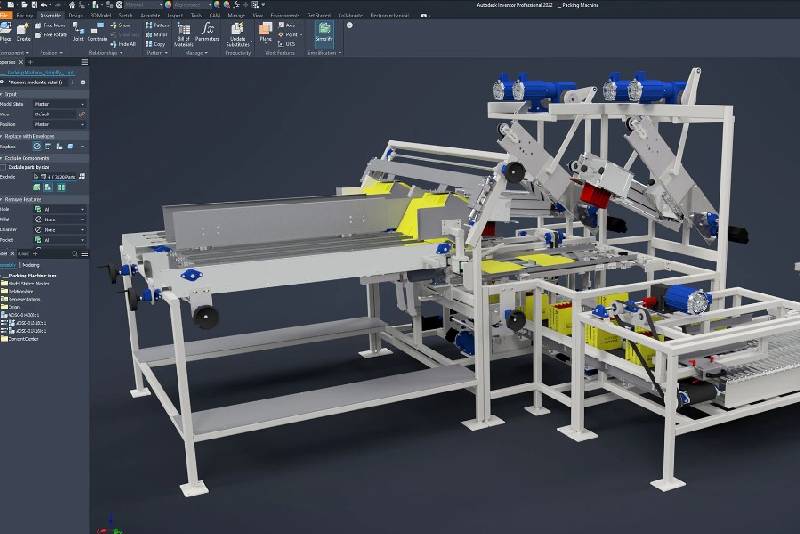This screenshot has height=534, width=800.
Task: Select the second Replace envelope option icon
Action: coord(48,146)
